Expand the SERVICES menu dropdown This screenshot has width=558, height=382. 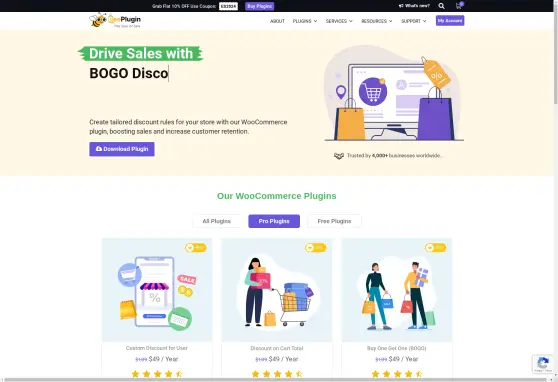click(x=339, y=21)
